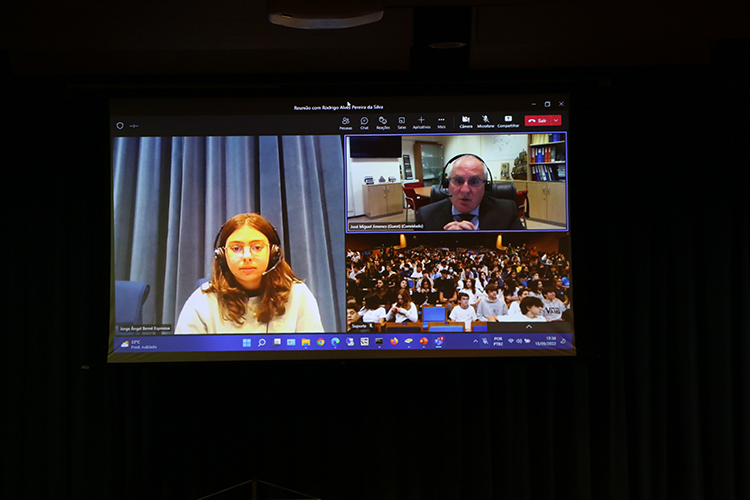Expand the arrow next to Sair
Image resolution: width=750 pixels, height=500 pixels.
(556, 121)
